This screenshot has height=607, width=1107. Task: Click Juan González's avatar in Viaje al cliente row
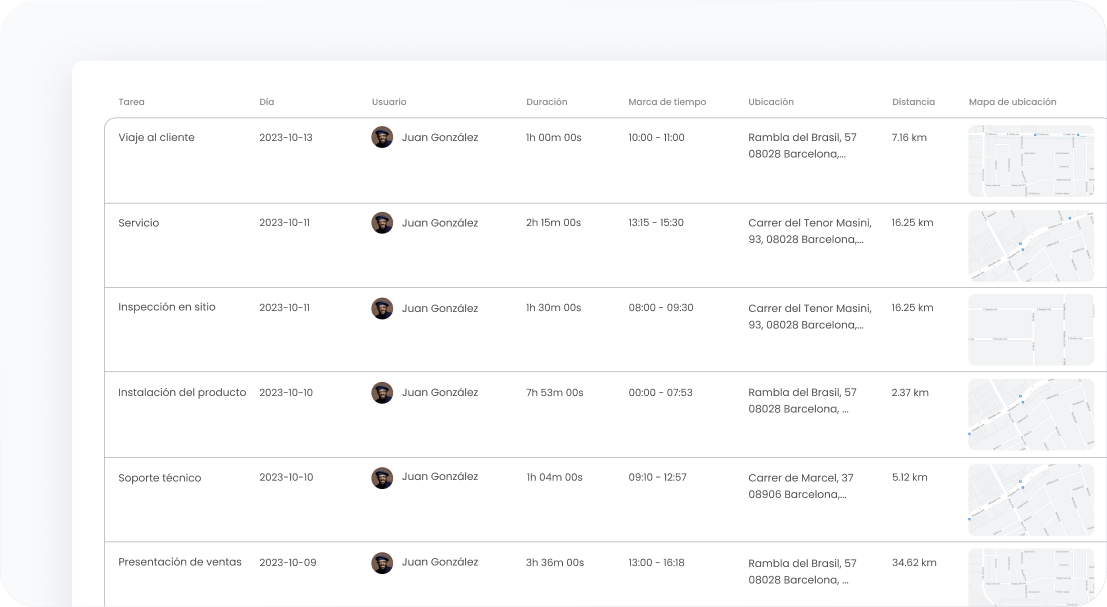pos(382,137)
